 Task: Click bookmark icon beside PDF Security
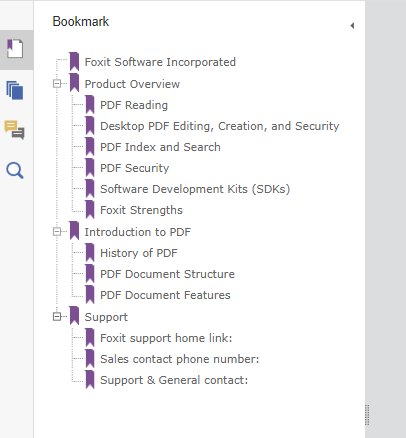[90, 168]
